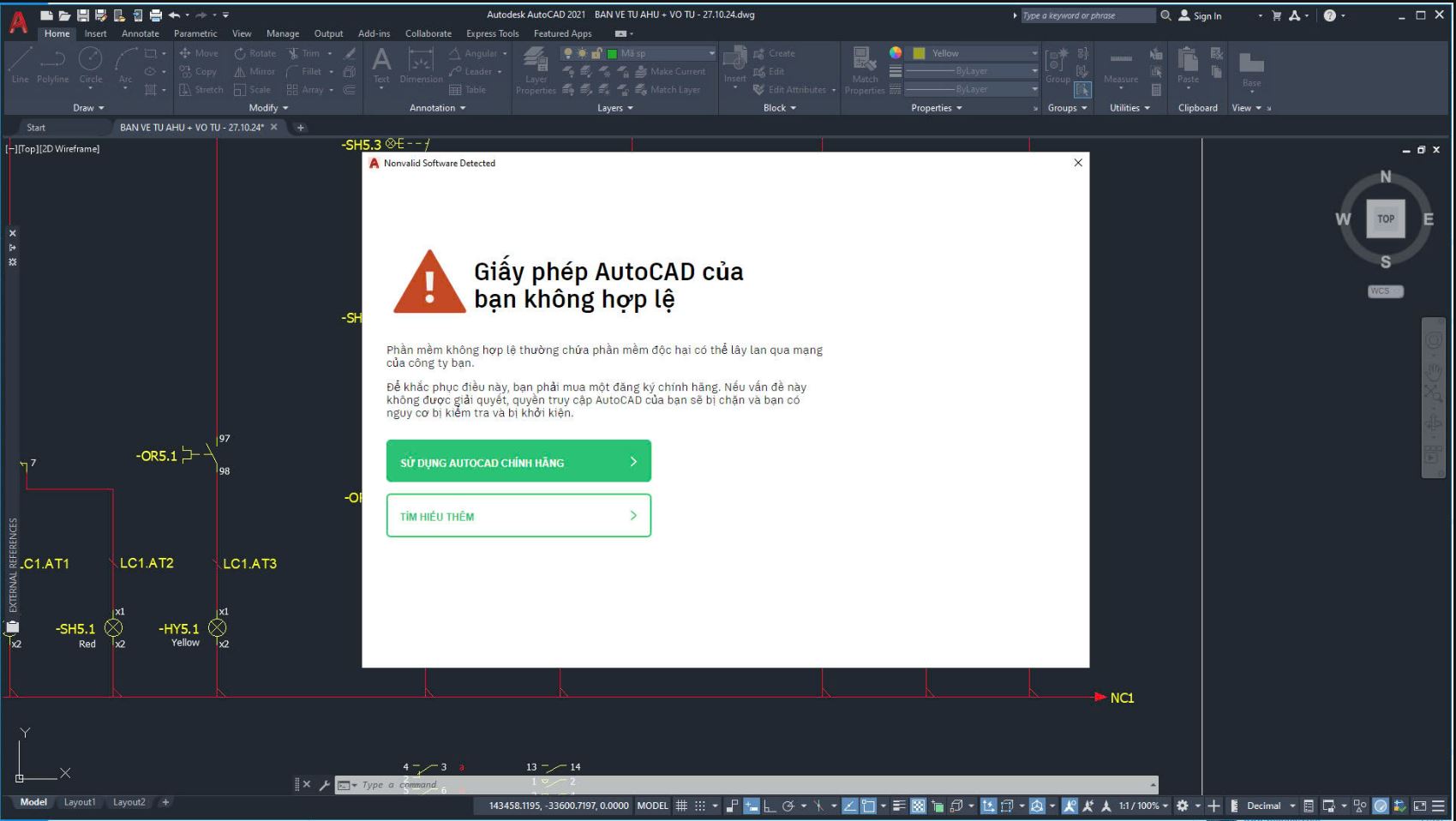Expand the Draw panel
1456x821 pixels.
pyautogui.click(x=88, y=108)
